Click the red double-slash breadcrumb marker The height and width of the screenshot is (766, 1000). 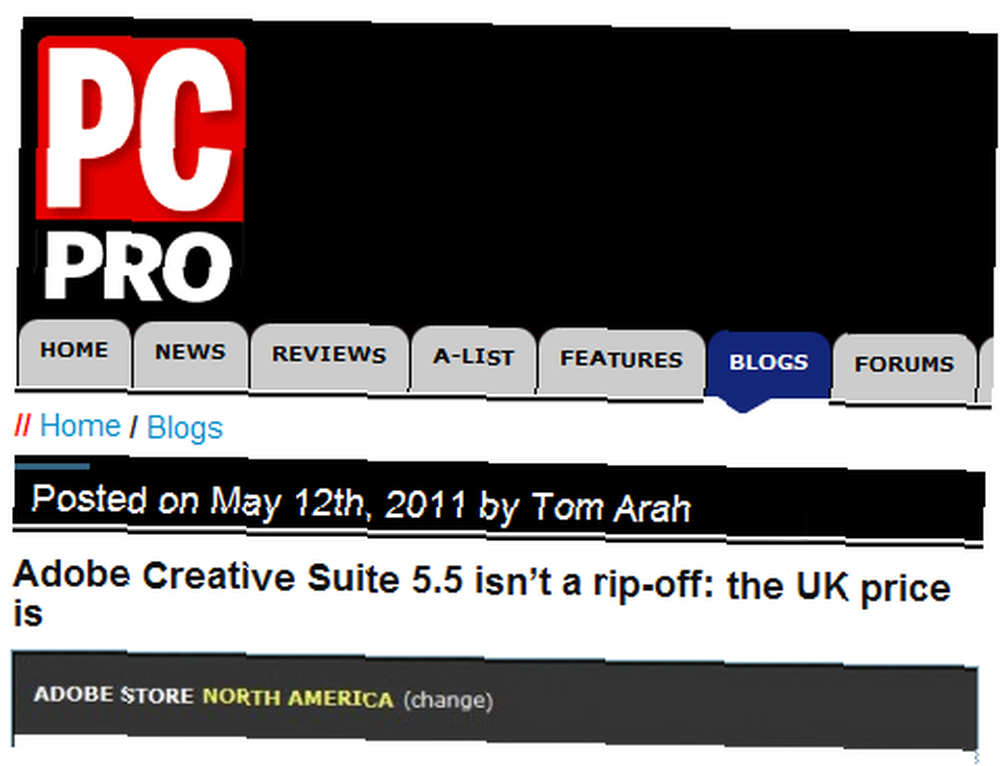pos(22,424)
